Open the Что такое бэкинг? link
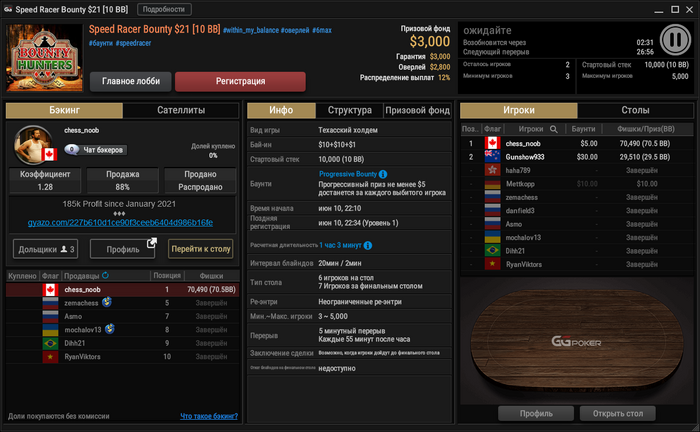 pyautogui.click(x=209, y=416)
